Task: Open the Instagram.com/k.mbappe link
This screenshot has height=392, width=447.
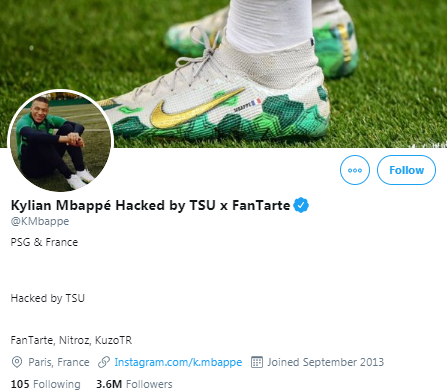Action: (178, 362)
